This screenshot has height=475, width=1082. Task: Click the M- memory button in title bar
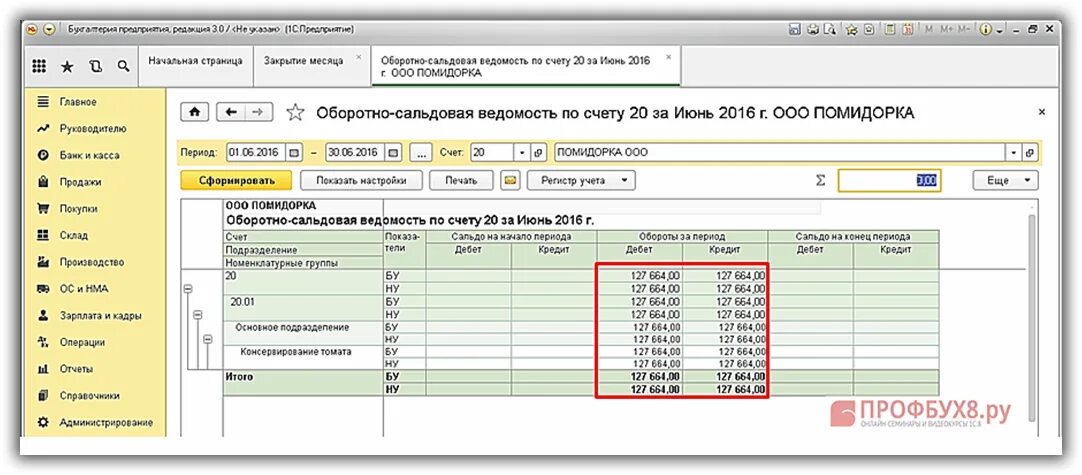coord(964,29)
